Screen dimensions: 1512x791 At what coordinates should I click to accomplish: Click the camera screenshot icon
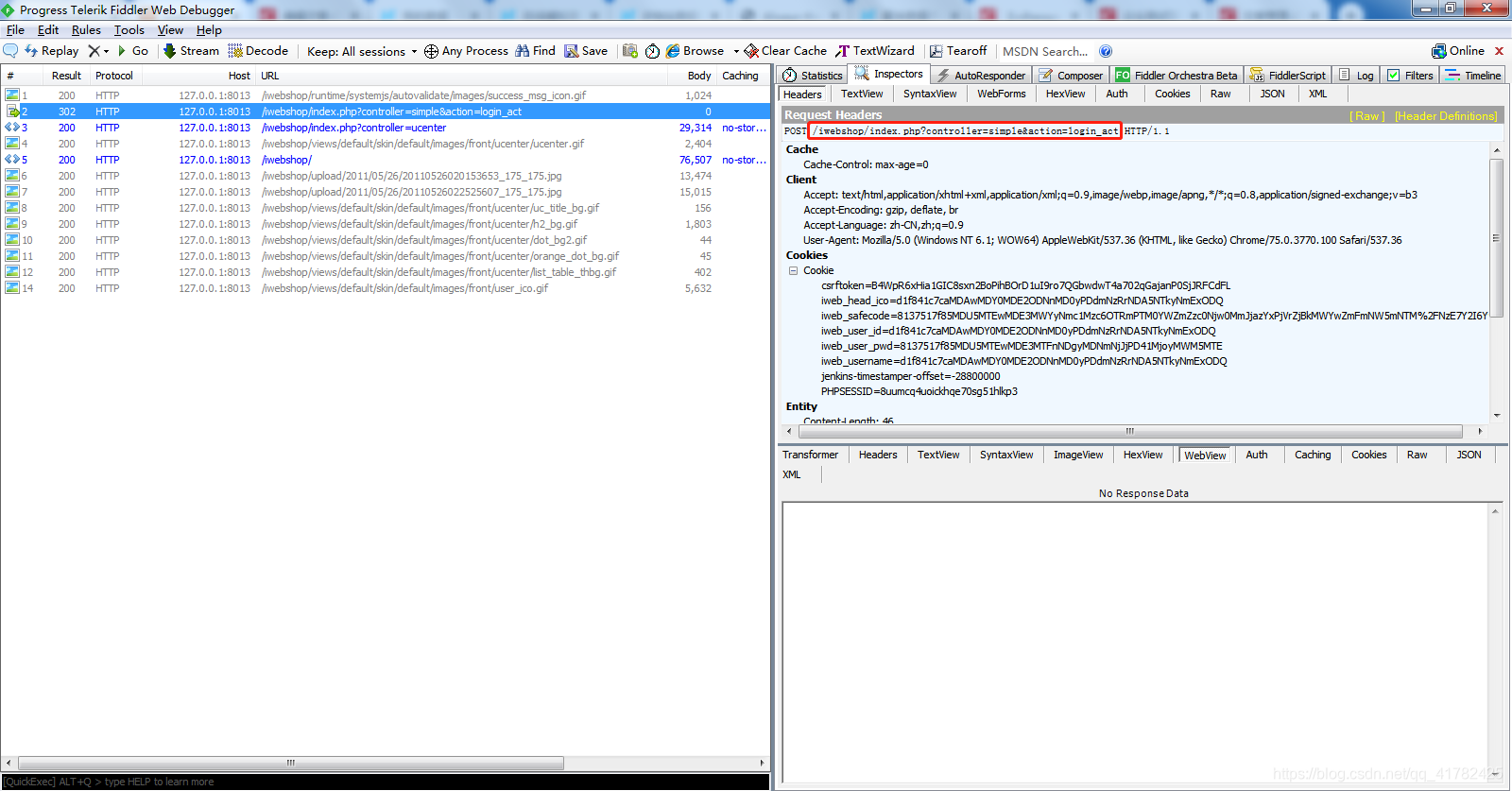click(630, 51)
